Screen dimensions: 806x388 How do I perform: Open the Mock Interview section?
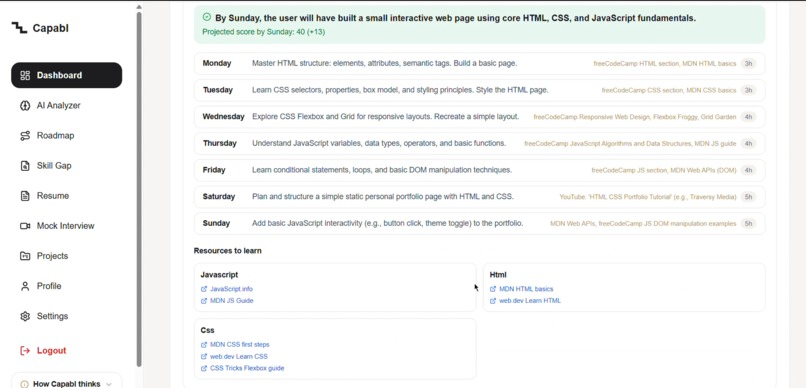click(x=66, y=226)
